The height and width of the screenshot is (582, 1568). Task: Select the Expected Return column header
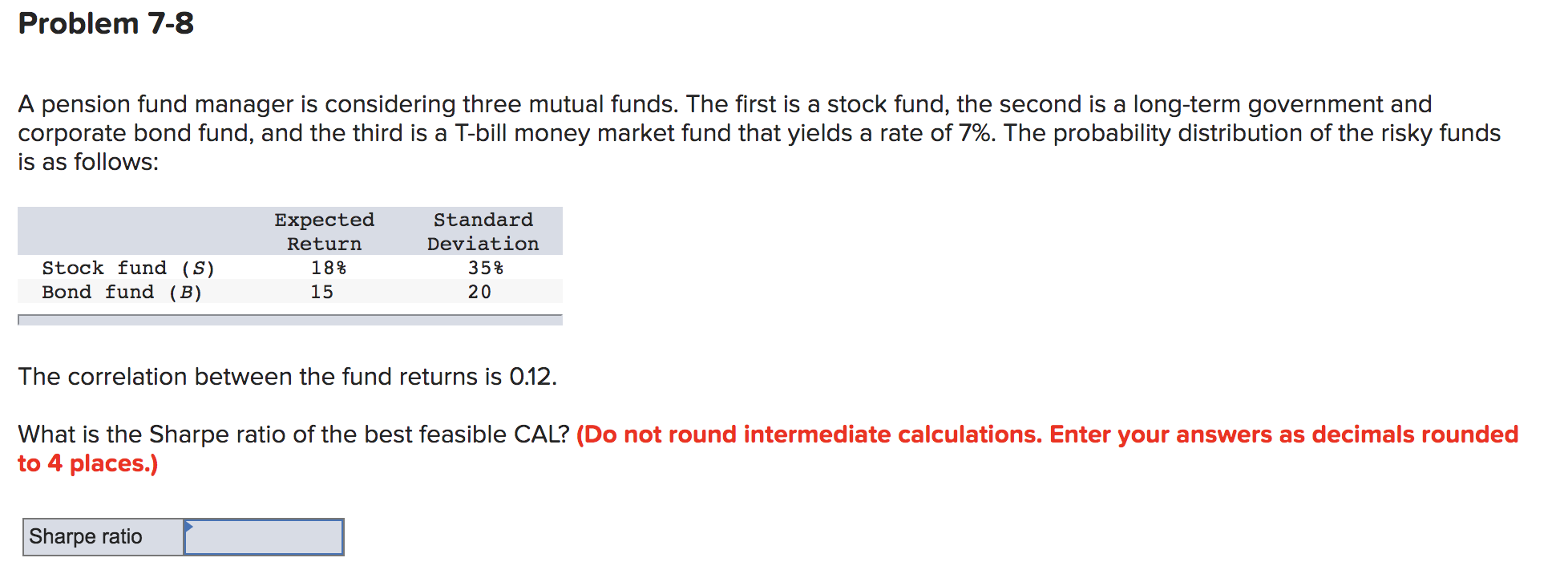pyautogui.click(x=324, y=231)
